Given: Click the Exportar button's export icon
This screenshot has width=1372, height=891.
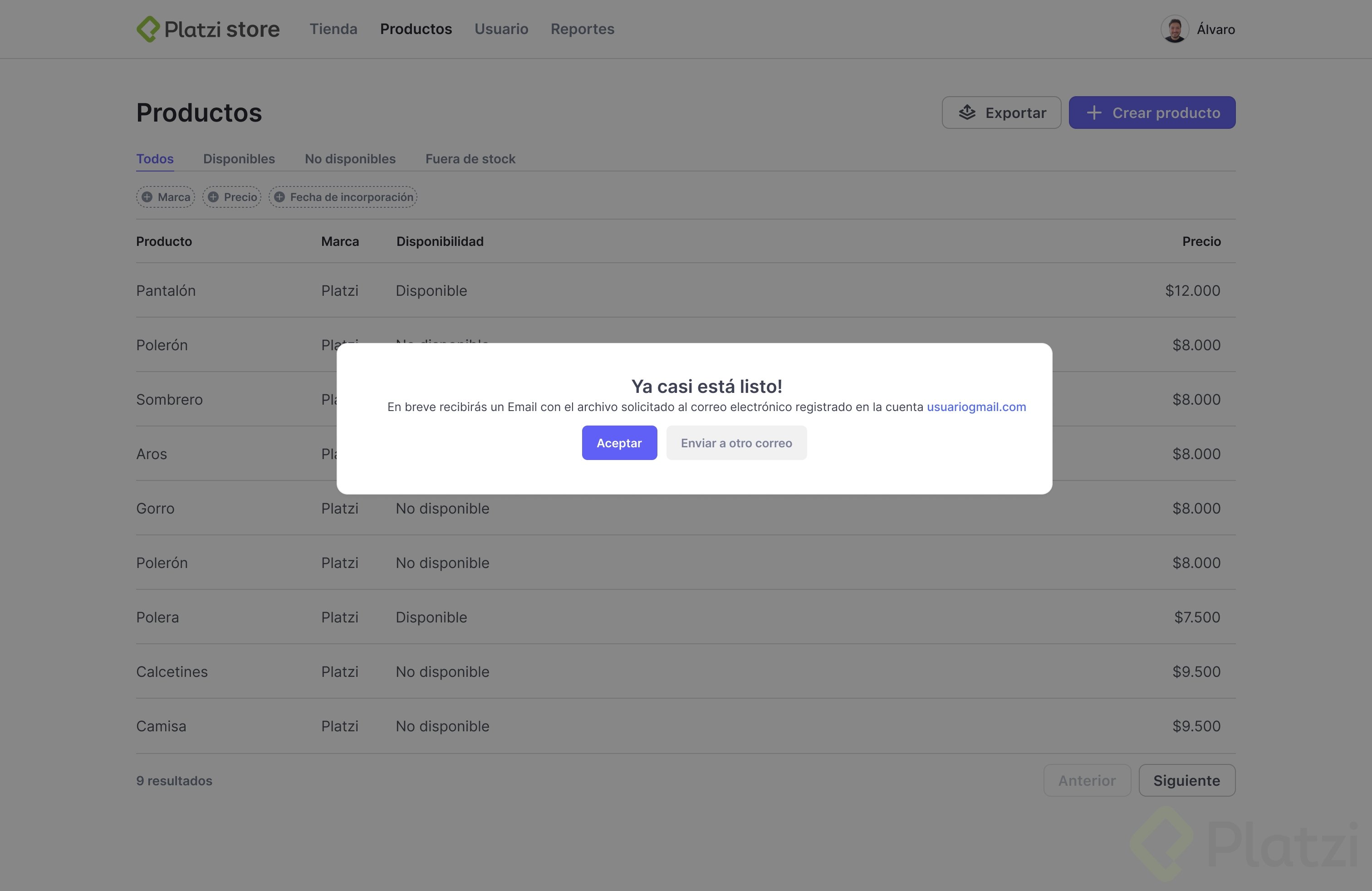Looking at the screenshot, I should click(x=967, y=113).
